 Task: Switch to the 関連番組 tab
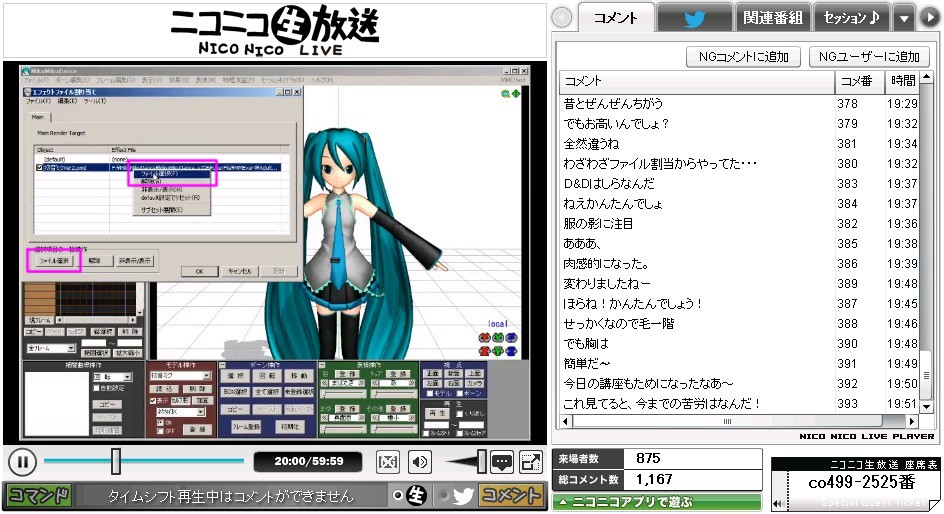pos(773,18)
